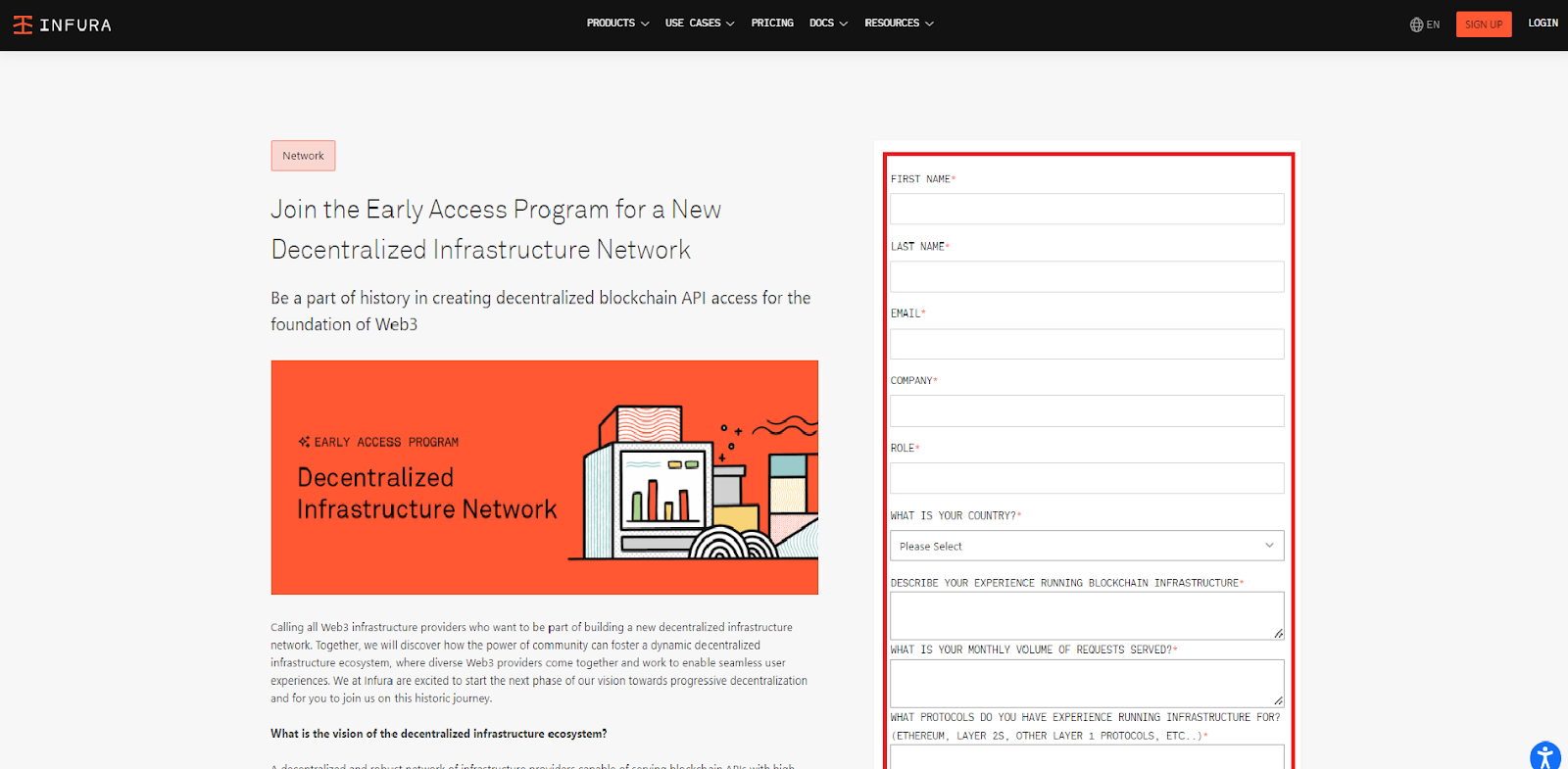This screenshot has width=1568, height=769.
Task: Focus the First Name field
Action: click(x=1087, y=209)
